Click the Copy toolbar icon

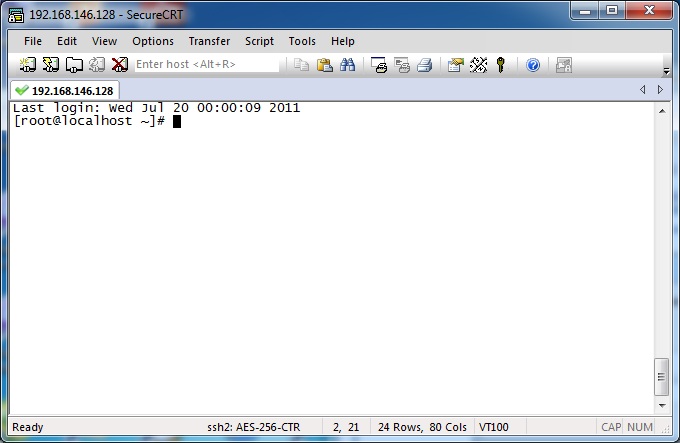[x=301, y=65]
